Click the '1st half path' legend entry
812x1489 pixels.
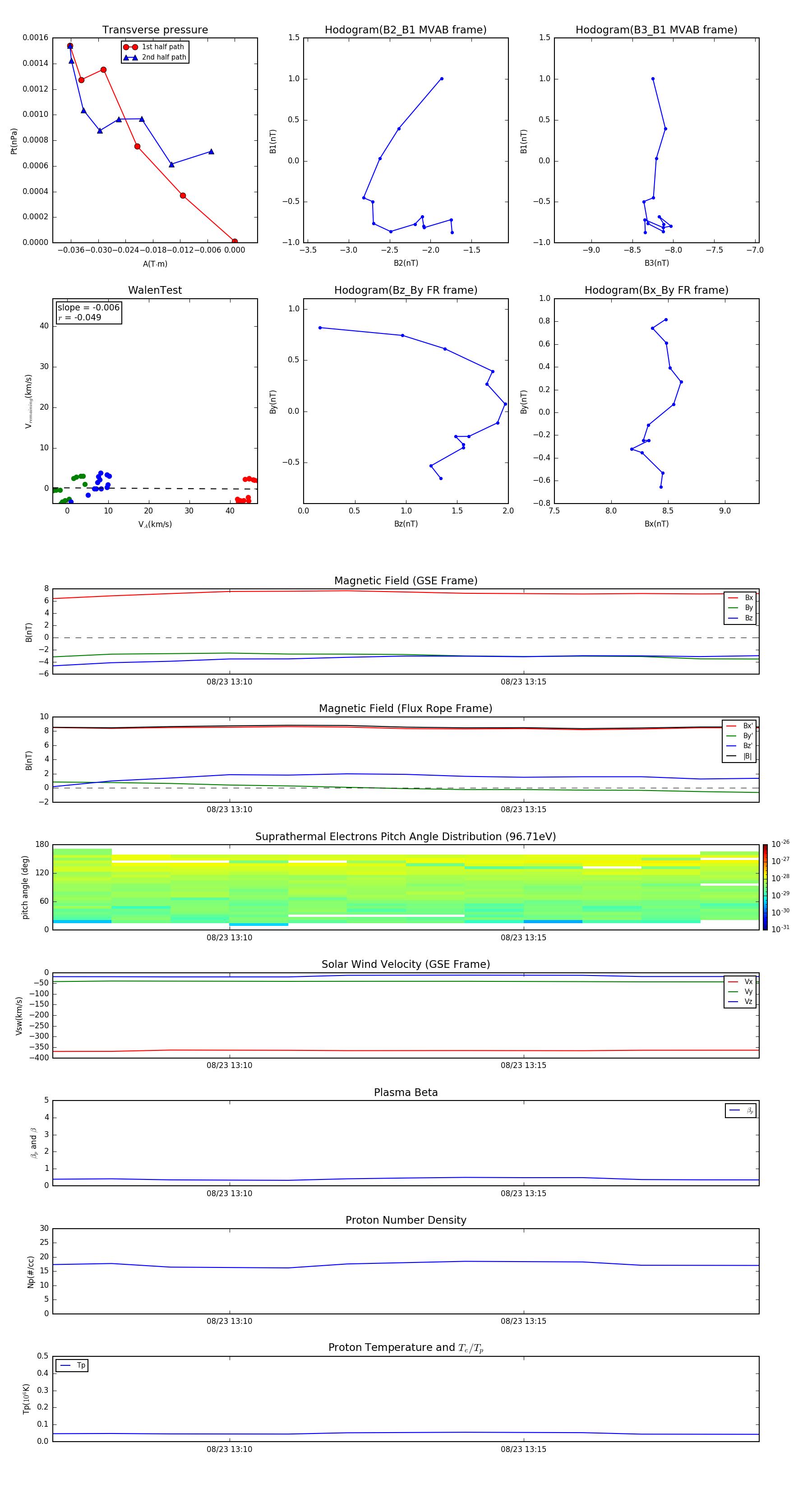click(154, 47)
